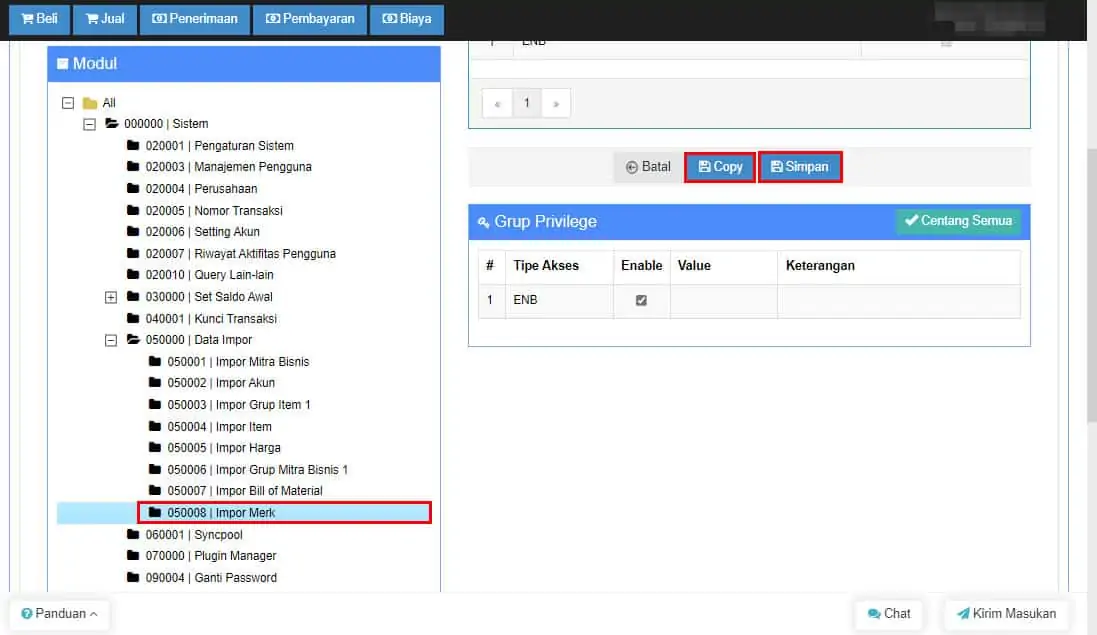Open the Chat widget
This screenshot has height=635, width=1097.
889,614
